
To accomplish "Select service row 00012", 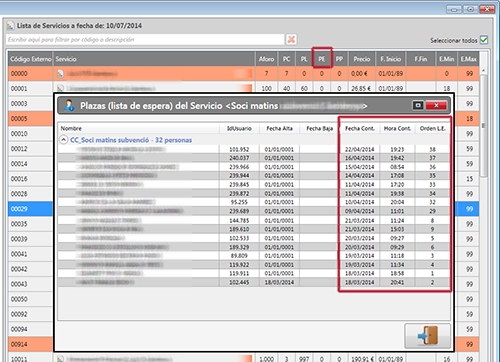I will click(x=30, y=149).
